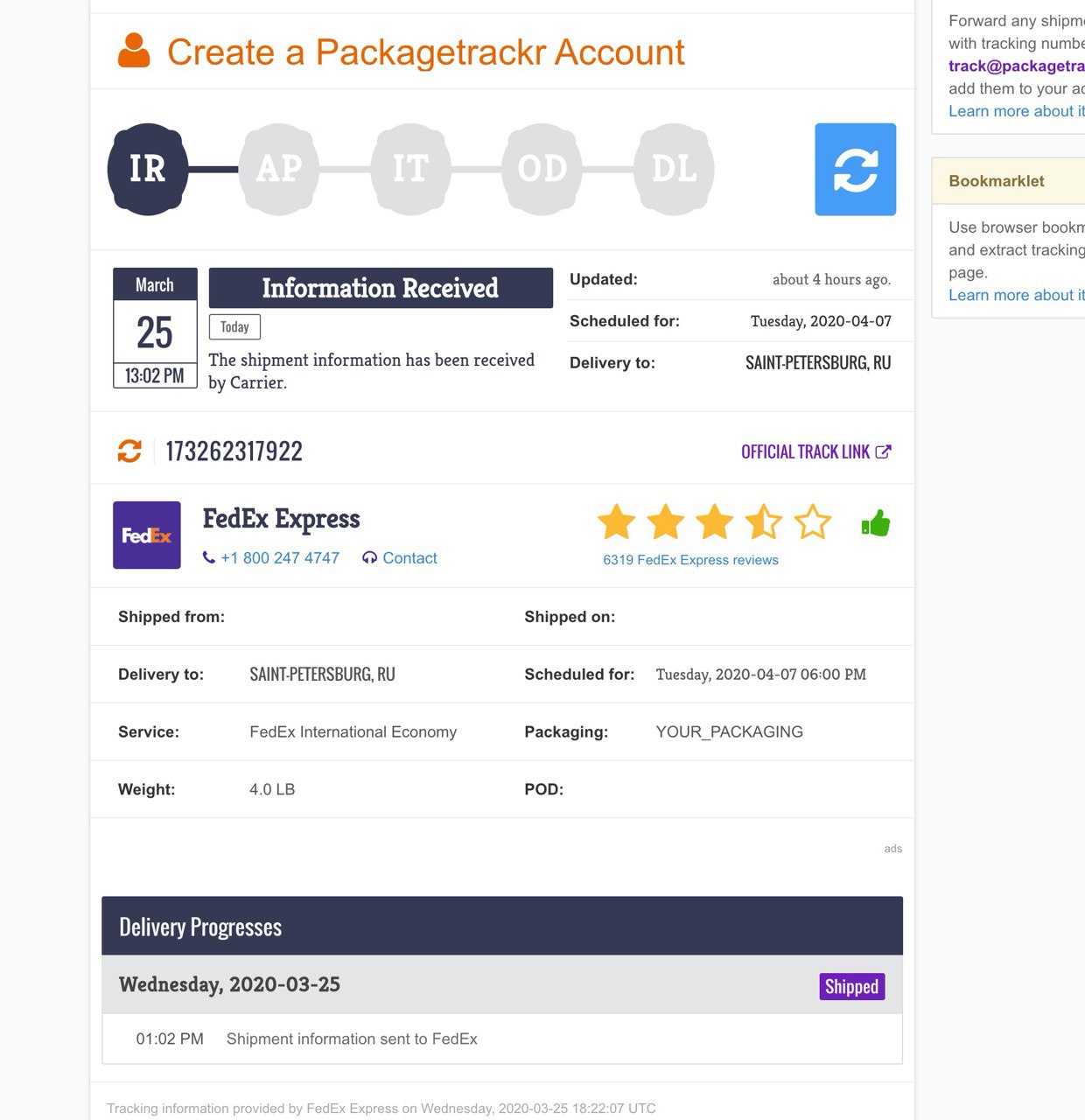
Task: Click 'Tuesday, 2020-04-07 06:00 PM' scheduled value
Action: [761, 675]
